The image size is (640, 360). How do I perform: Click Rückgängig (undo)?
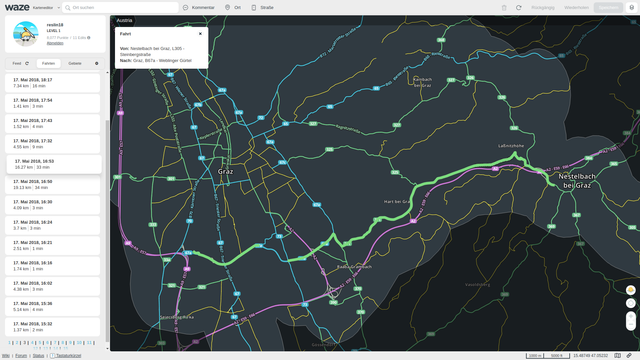543,8
